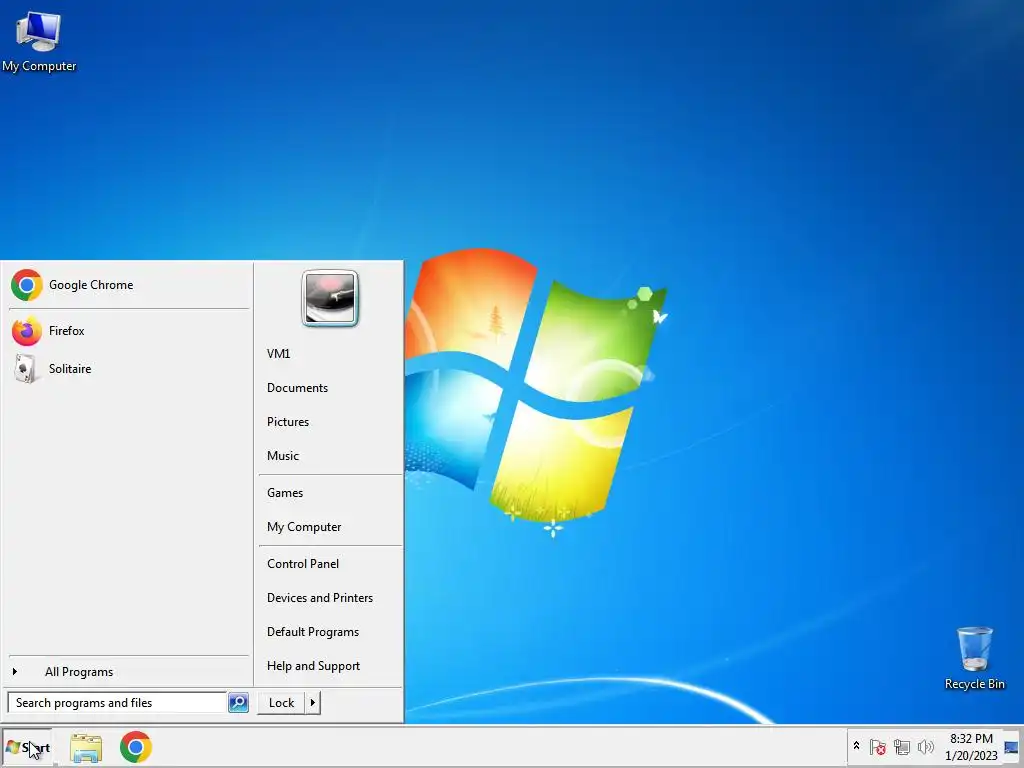
Task: Open Chrome from the taskbar
Action: pyautogui.click(x=136, y=747)
